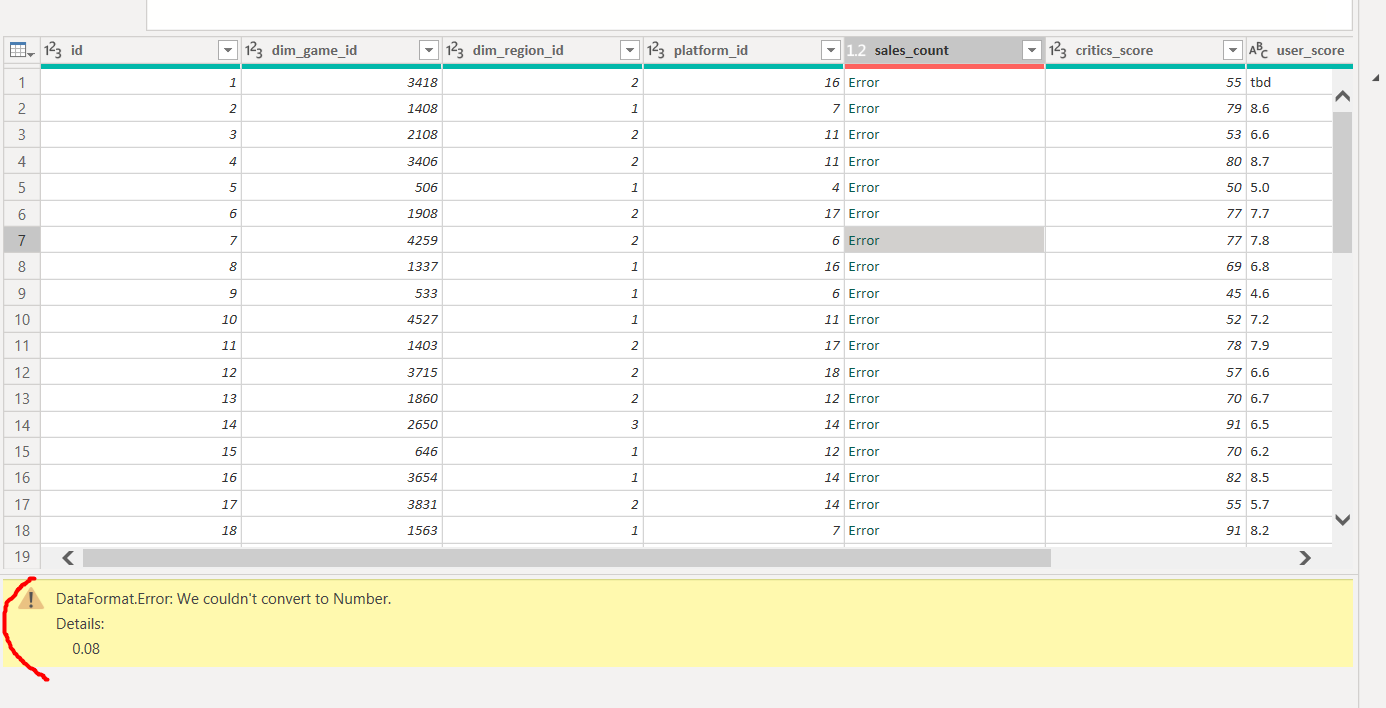Click the 0.08 error detail value
The height and width of the screenshot is (708, 1386).
(x=86, y=649)
